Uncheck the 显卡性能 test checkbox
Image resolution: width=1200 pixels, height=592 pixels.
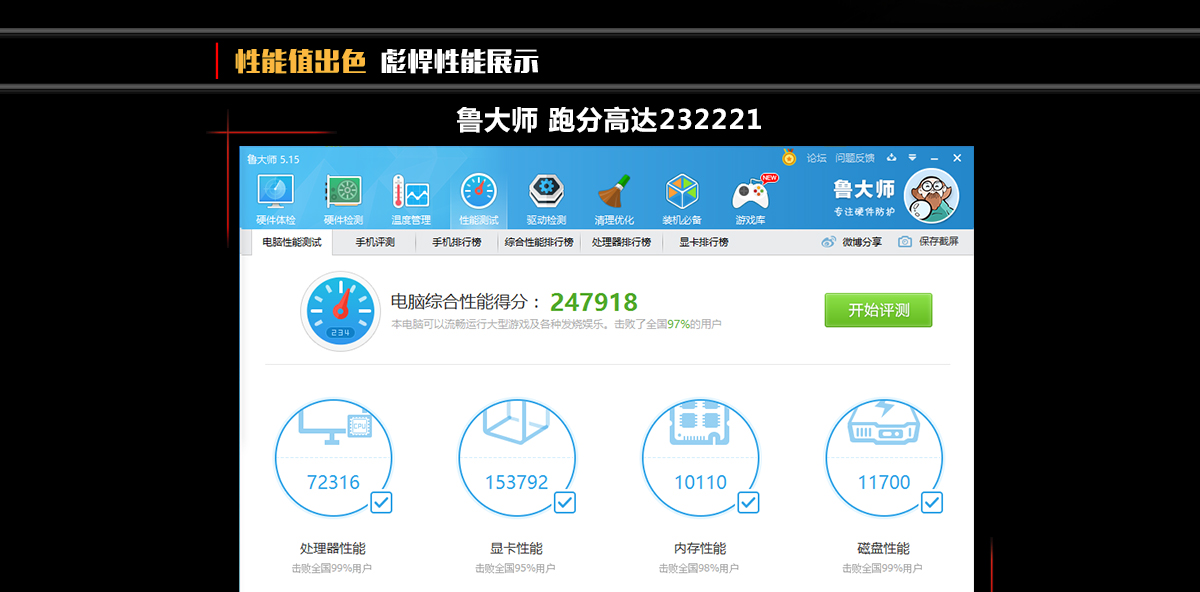point(565,502)
